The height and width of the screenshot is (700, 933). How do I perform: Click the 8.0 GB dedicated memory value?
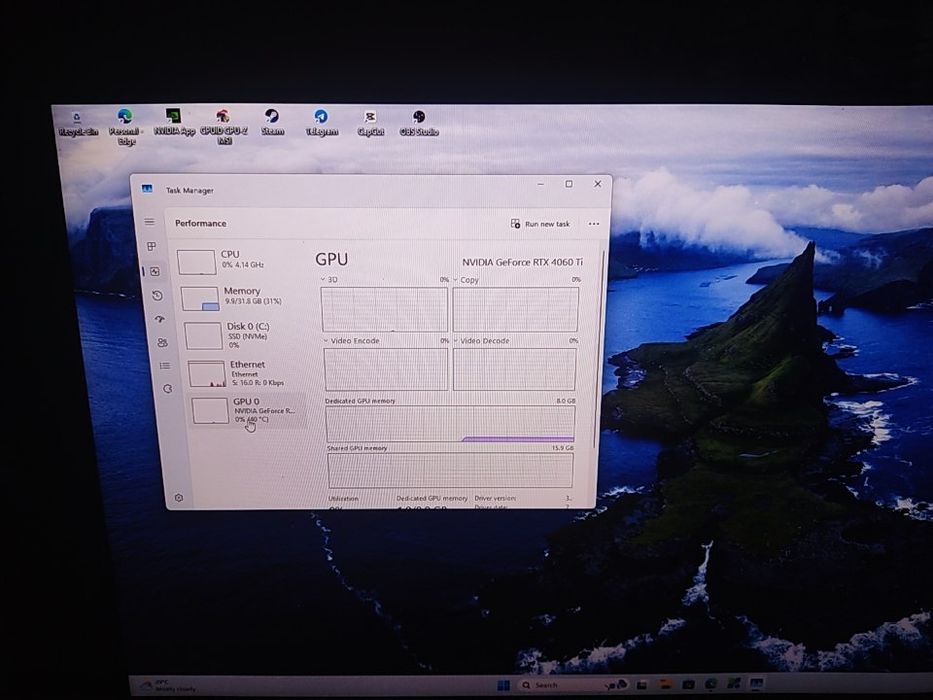565,401
